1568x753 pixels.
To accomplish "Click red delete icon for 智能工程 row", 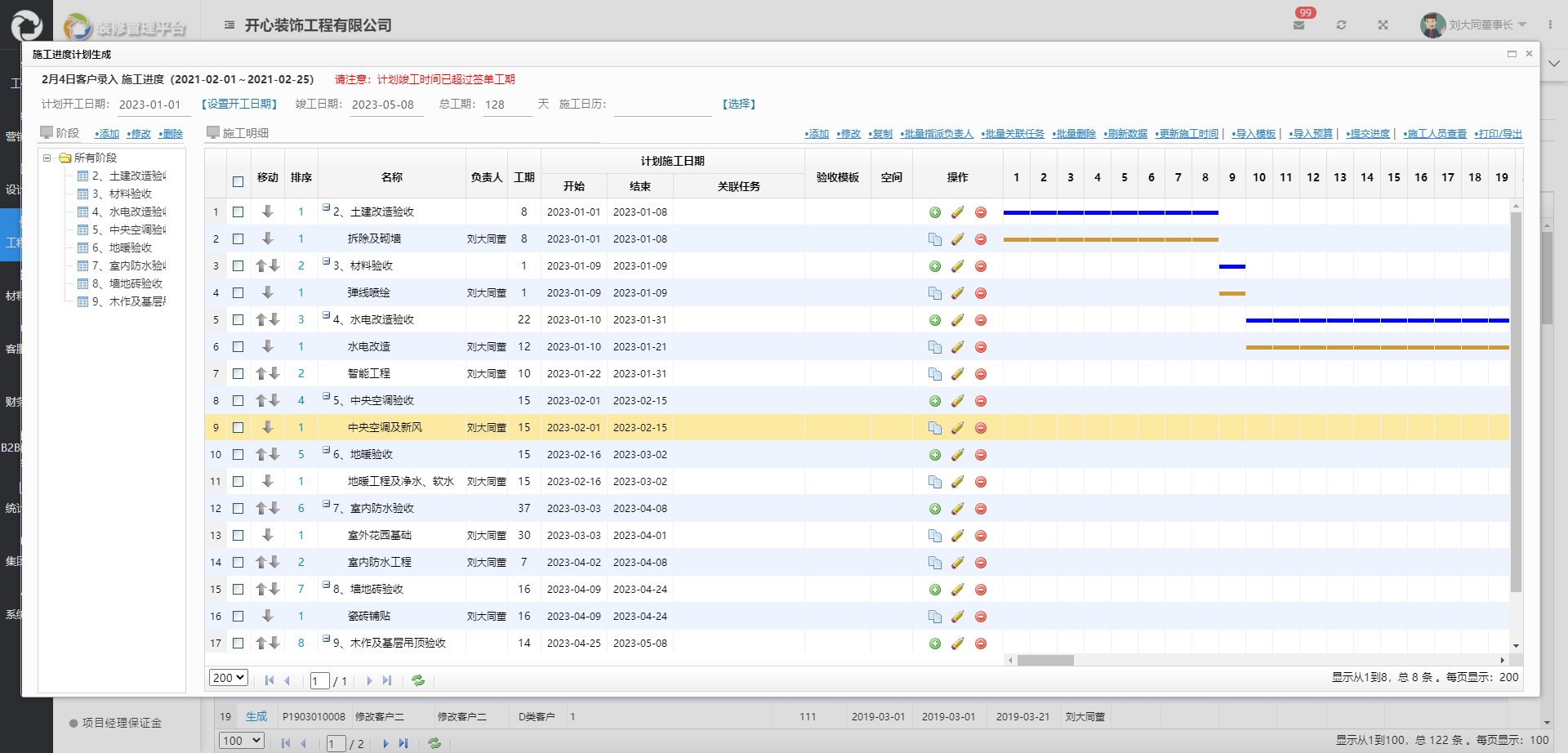I will 981,374.
